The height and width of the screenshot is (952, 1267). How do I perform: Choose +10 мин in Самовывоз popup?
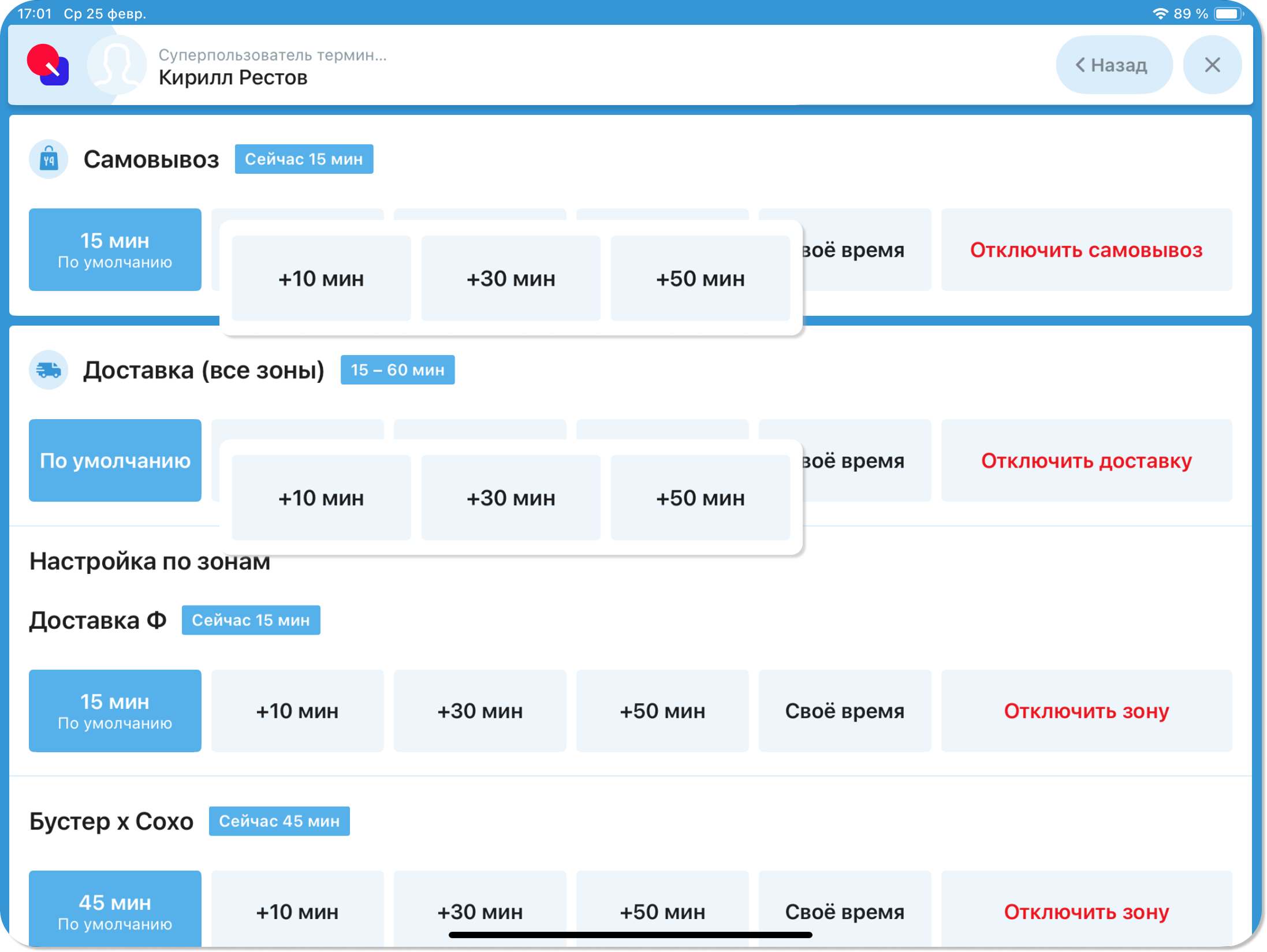pyautogui.click(x=321, y=278)
